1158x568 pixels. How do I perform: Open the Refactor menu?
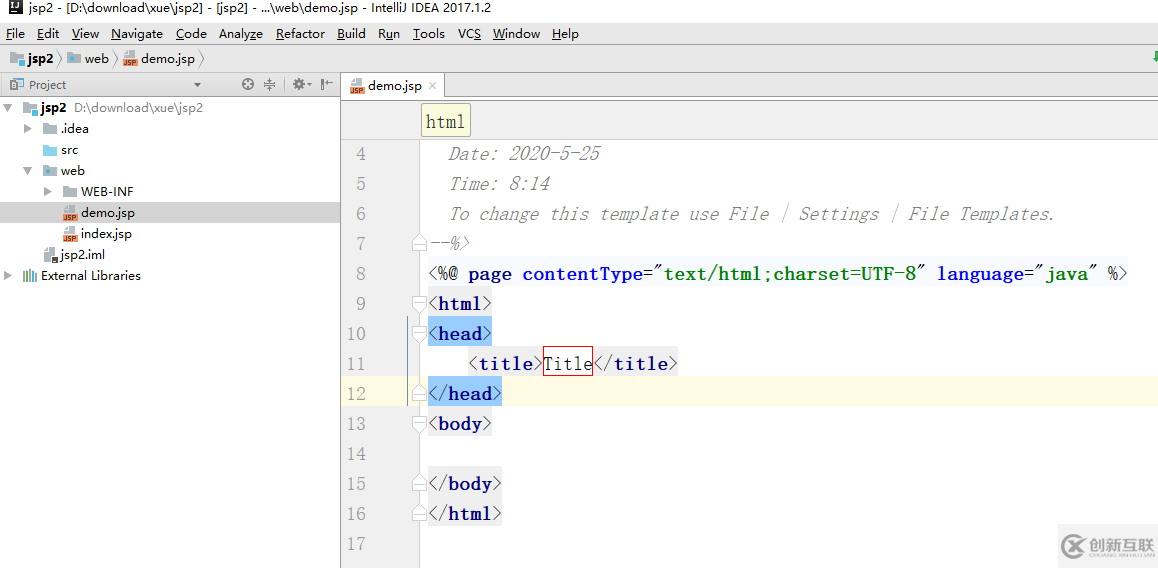(x=301, y=34)
